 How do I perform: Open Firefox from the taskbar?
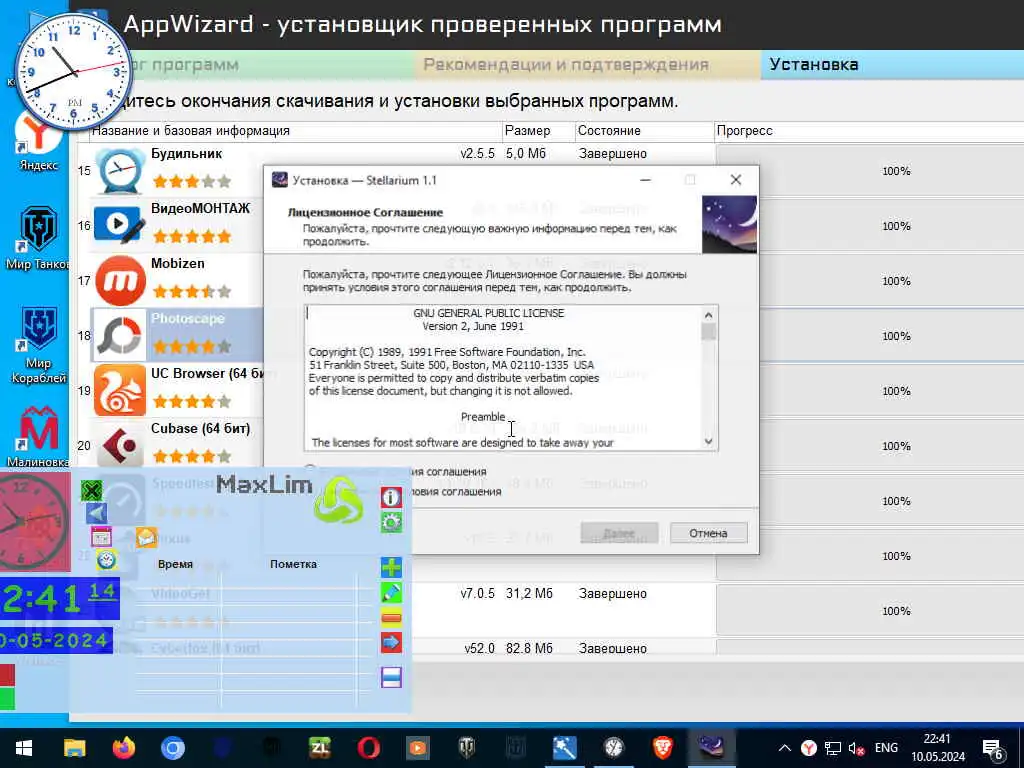click(123, 748)
